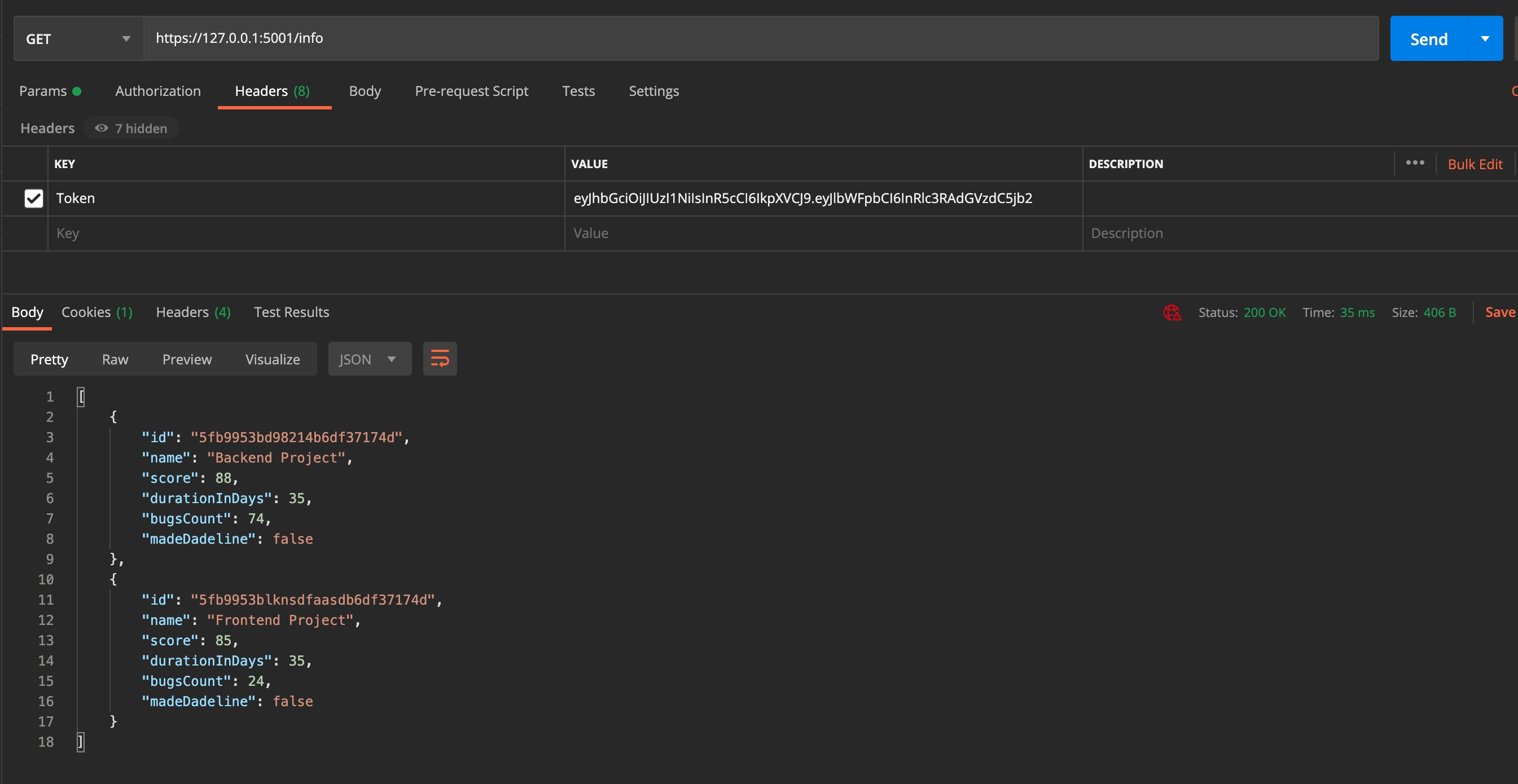Open the headers table more-options ellipsis menu
Image resolution: width=1518 pixels, height=784 pixels.
coord(1415,163)
